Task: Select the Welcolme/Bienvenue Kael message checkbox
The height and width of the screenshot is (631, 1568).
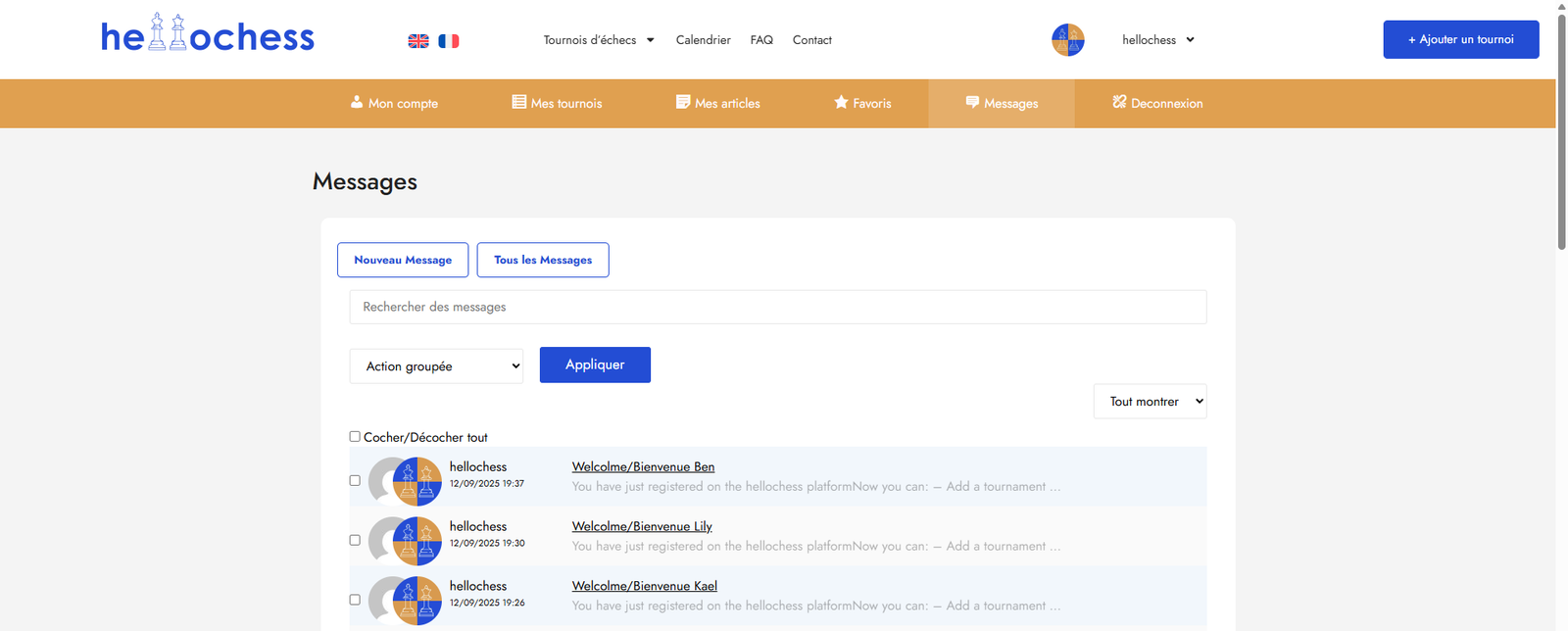Action: [355, 600]
